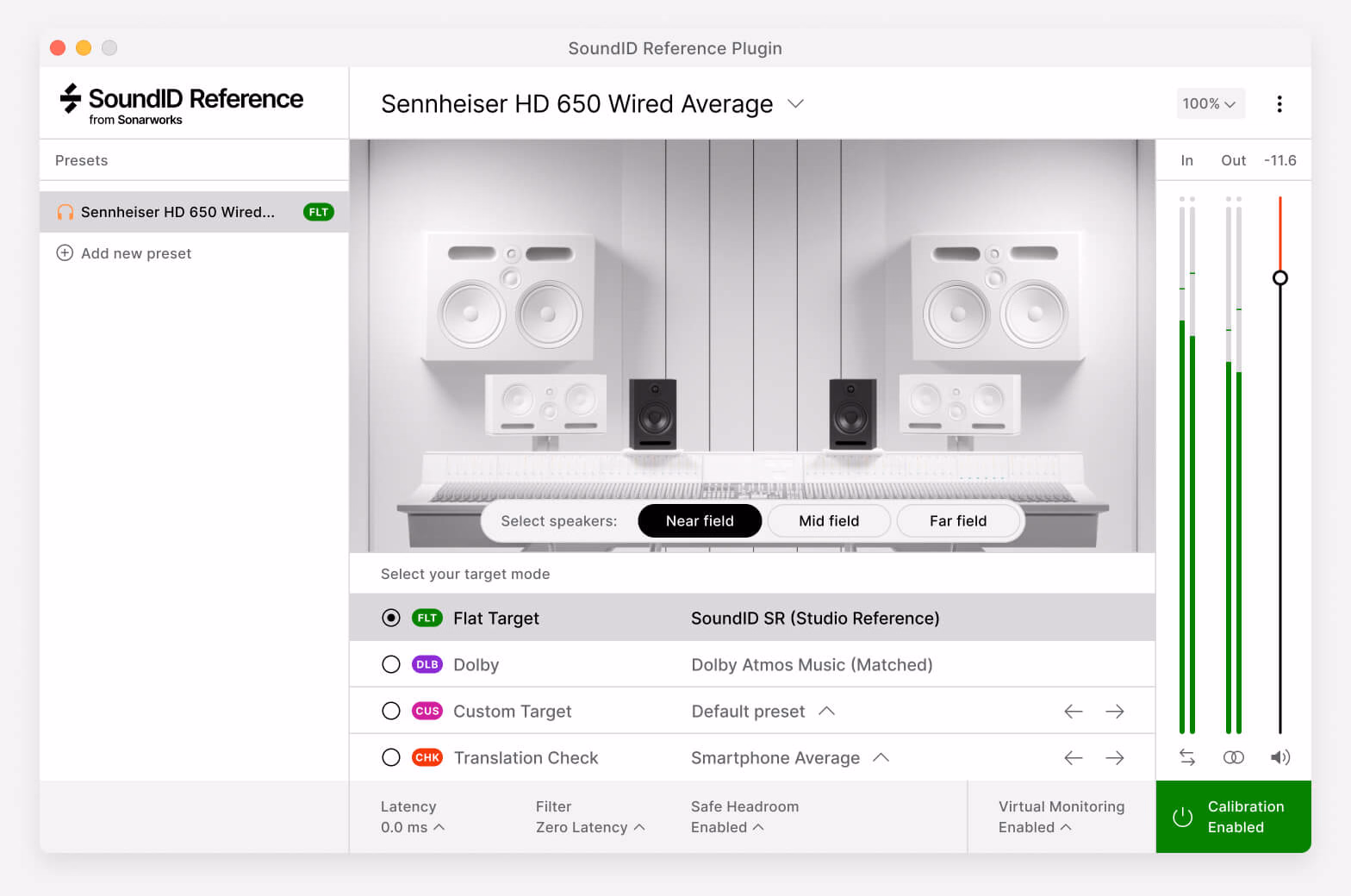This screenshot has height=896, width=1351.
Task: Click the Out meter label
Action: tap(1234, 160)
